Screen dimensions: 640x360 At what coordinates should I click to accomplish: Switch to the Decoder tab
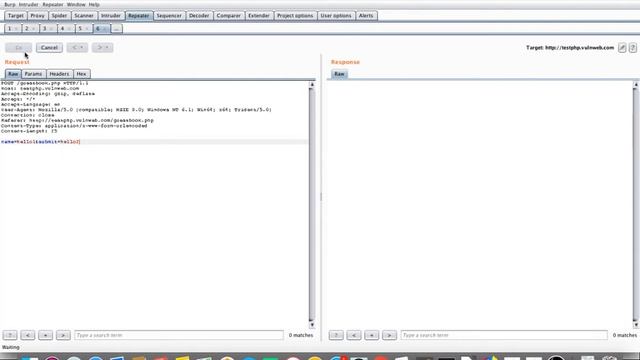(x=199, y=16)
